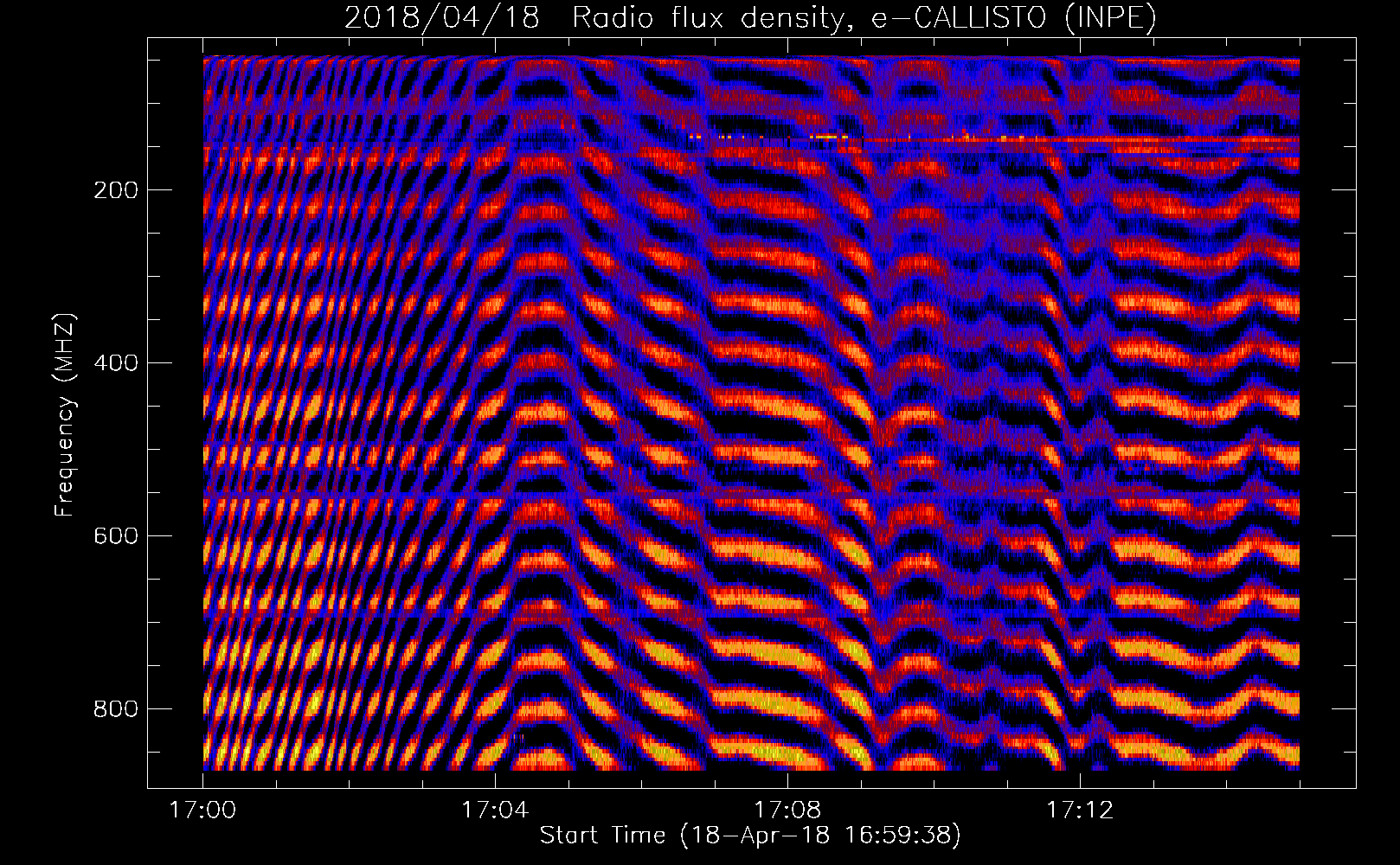1400x865 pixels.
Task: Click the date 2018/04/18 in the title
Action: [442, 17]
